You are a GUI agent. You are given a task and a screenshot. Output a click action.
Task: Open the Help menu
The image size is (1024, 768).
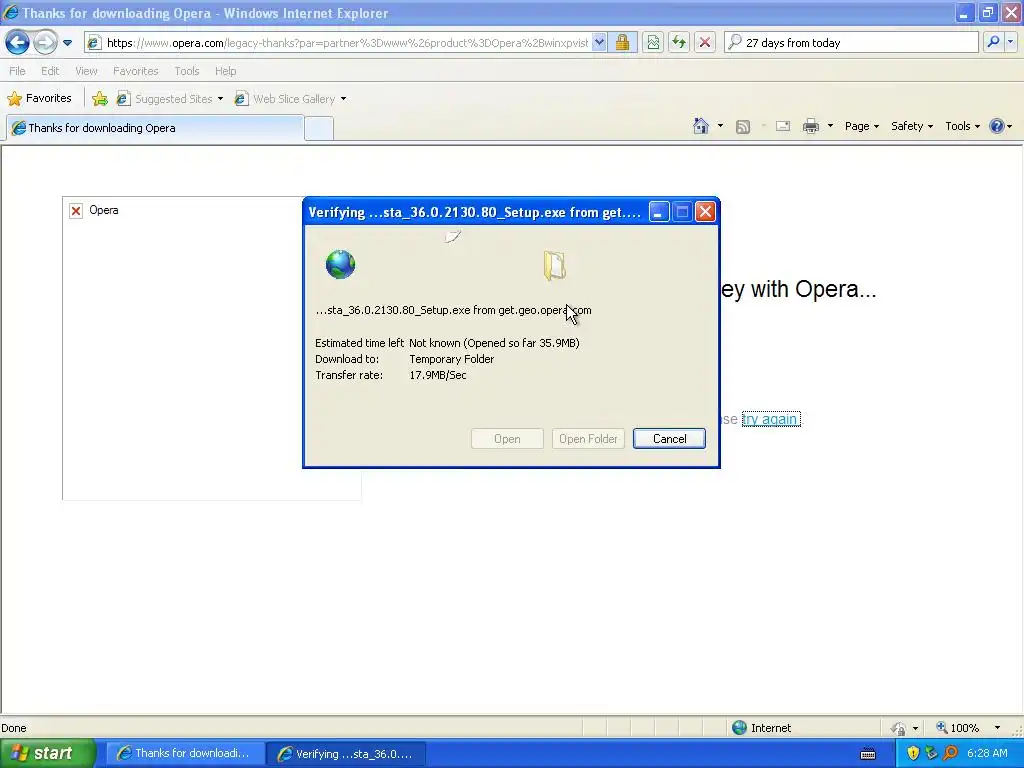tap(225, 71)
